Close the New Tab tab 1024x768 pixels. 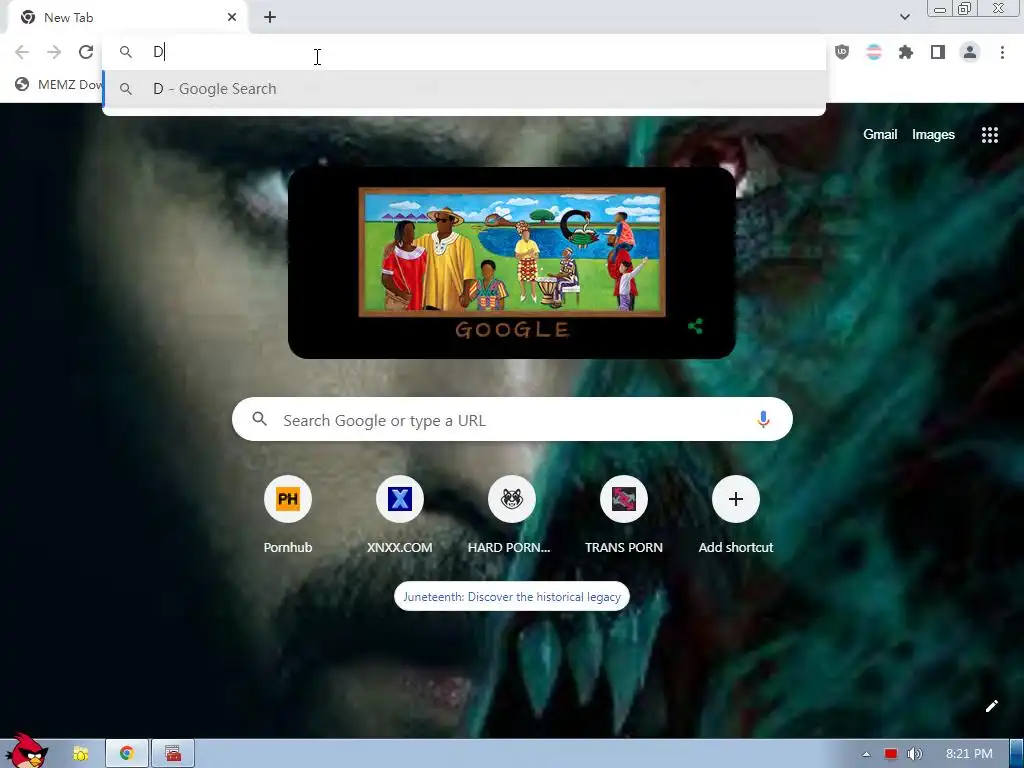(x=232, y=17)
